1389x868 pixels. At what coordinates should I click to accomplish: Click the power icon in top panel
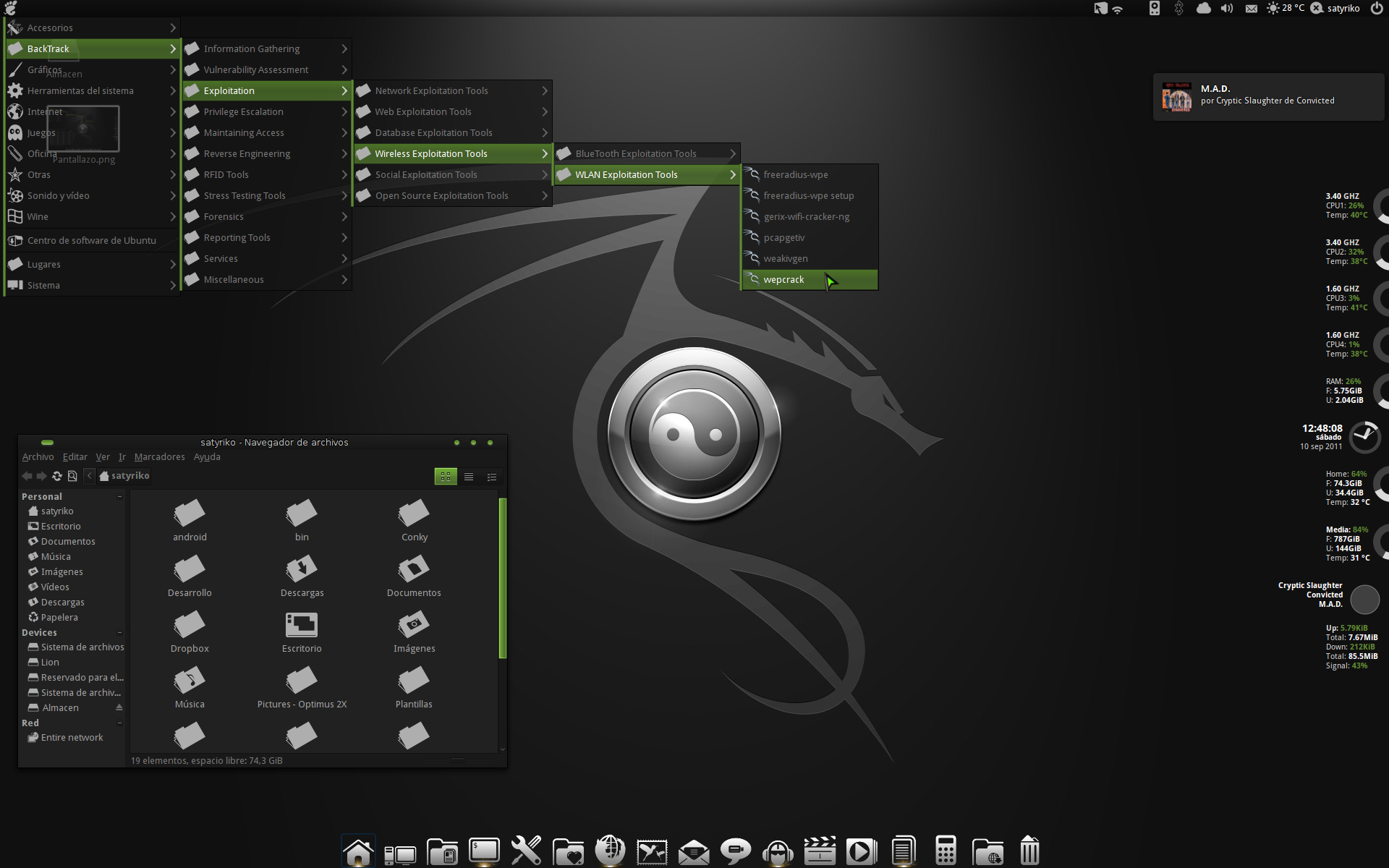[x=1377, y=9]
